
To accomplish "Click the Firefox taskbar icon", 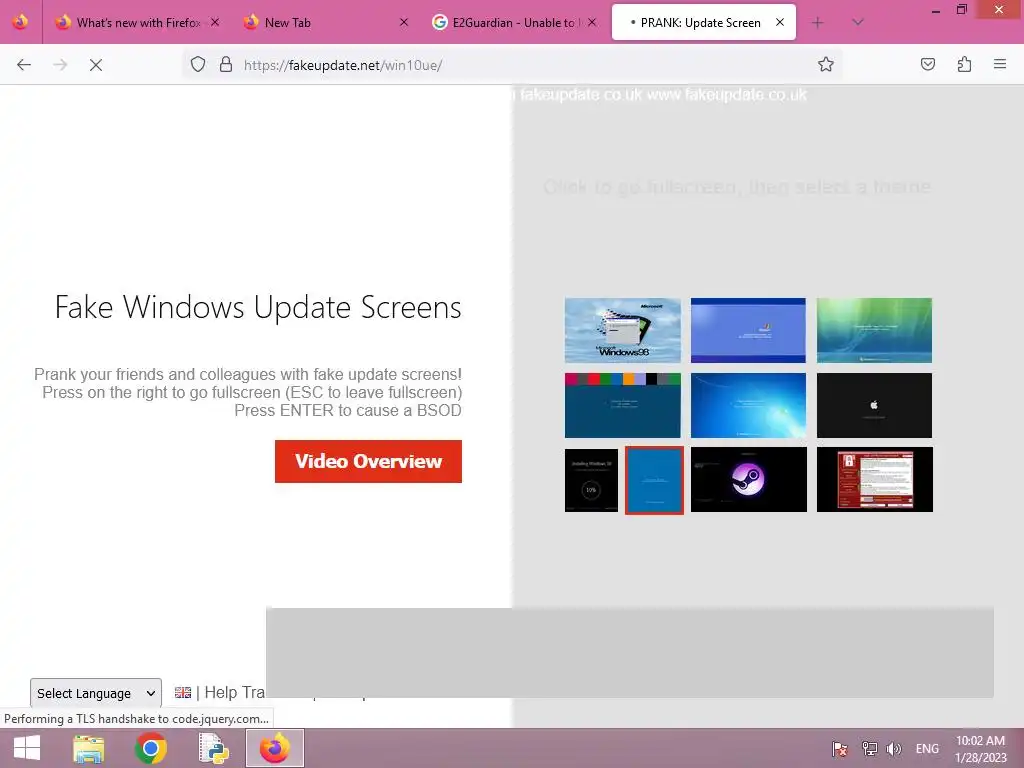I will pos(275,748).
